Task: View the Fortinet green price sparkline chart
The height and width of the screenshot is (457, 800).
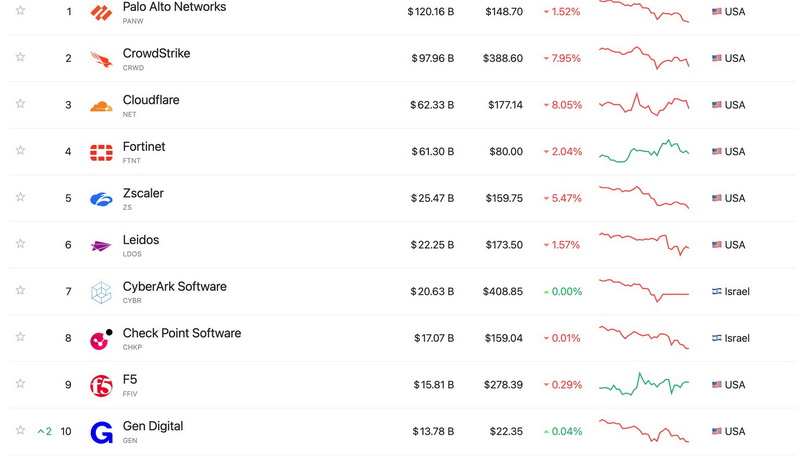Action: click(x=644, y=151)
